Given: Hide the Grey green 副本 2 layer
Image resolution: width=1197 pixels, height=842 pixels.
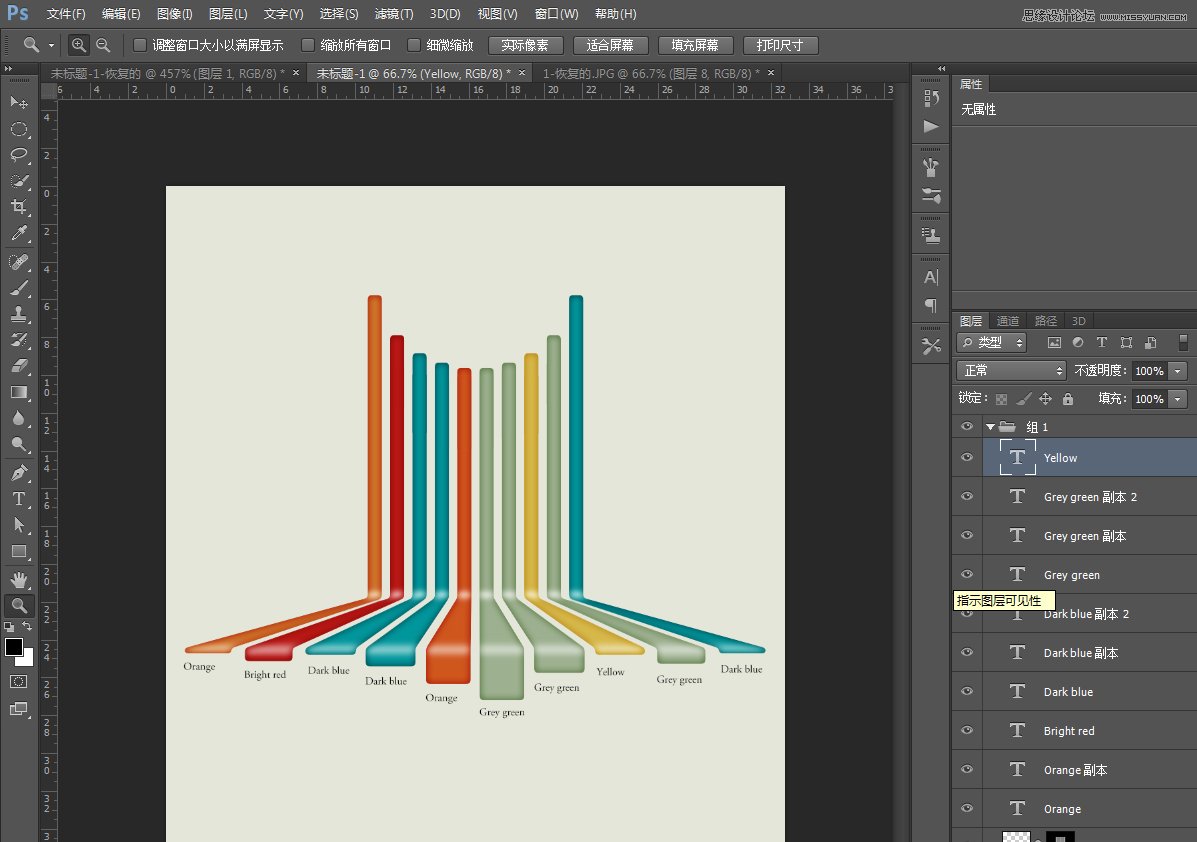Looking at the screenshot, I should 967,496.
